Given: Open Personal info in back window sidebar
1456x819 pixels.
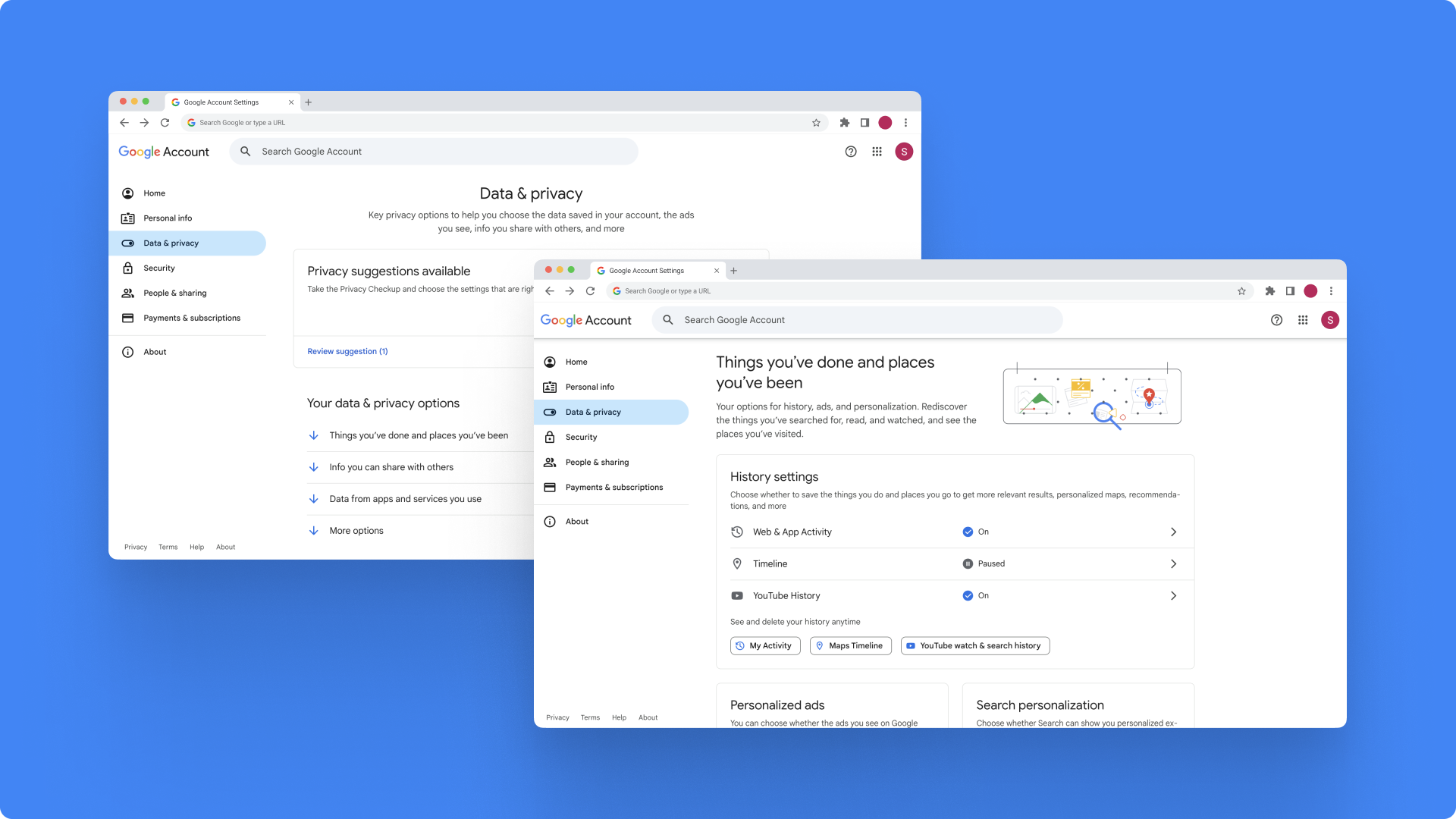Looking at the screenshot, I should point(168,218).
